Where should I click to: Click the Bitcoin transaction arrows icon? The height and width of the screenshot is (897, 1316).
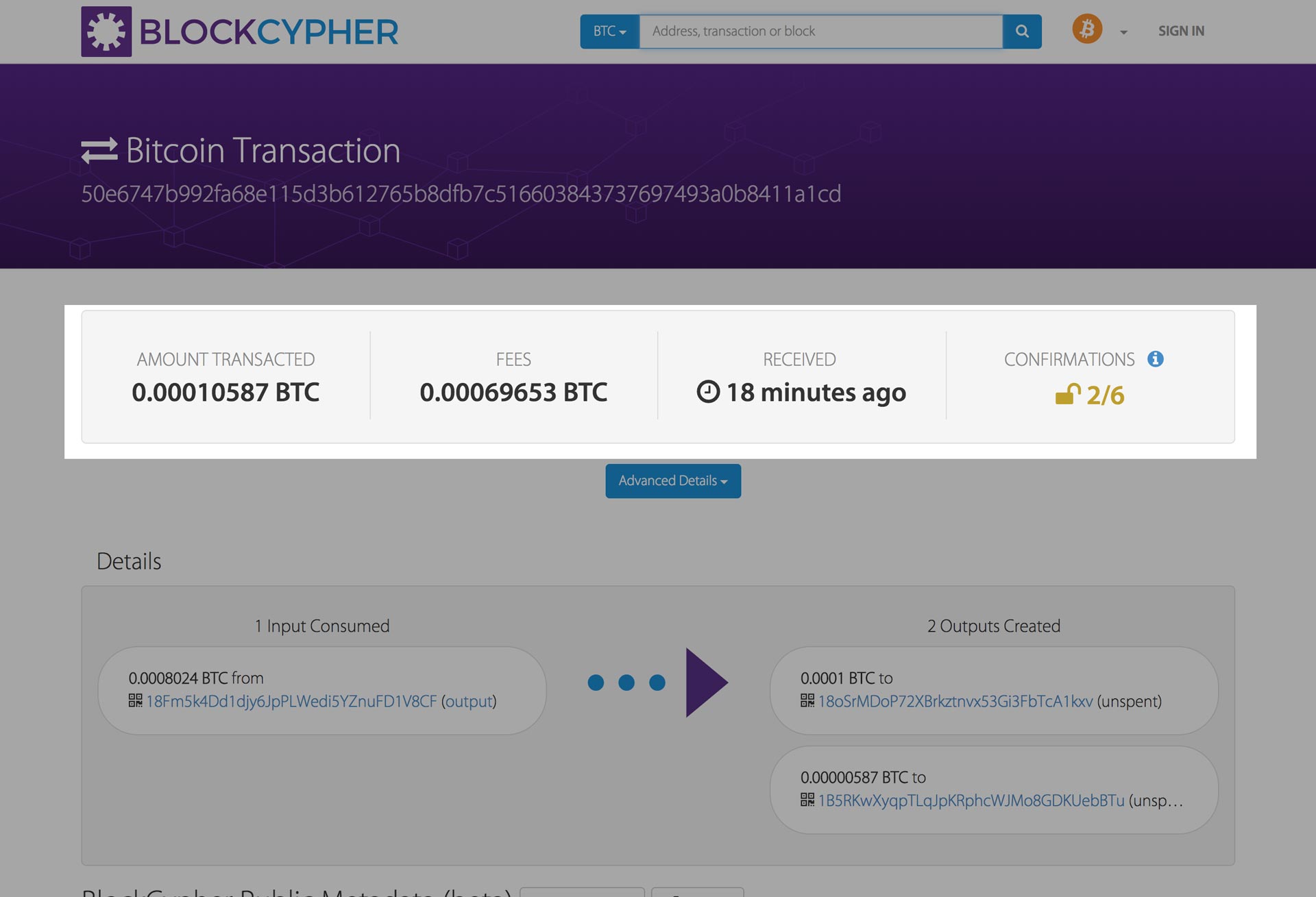pyautogui.click(x=97, y=151)
